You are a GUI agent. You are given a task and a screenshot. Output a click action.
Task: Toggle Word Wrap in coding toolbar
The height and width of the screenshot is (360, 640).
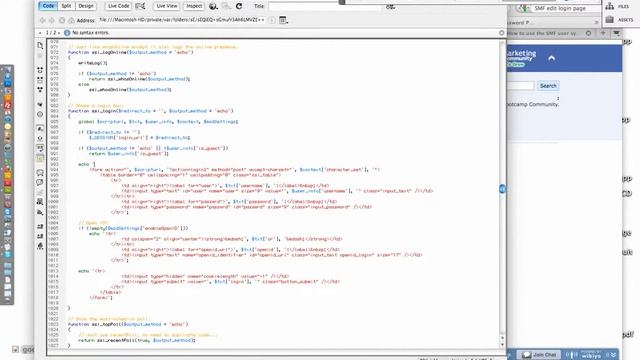[x=40, y=149]
